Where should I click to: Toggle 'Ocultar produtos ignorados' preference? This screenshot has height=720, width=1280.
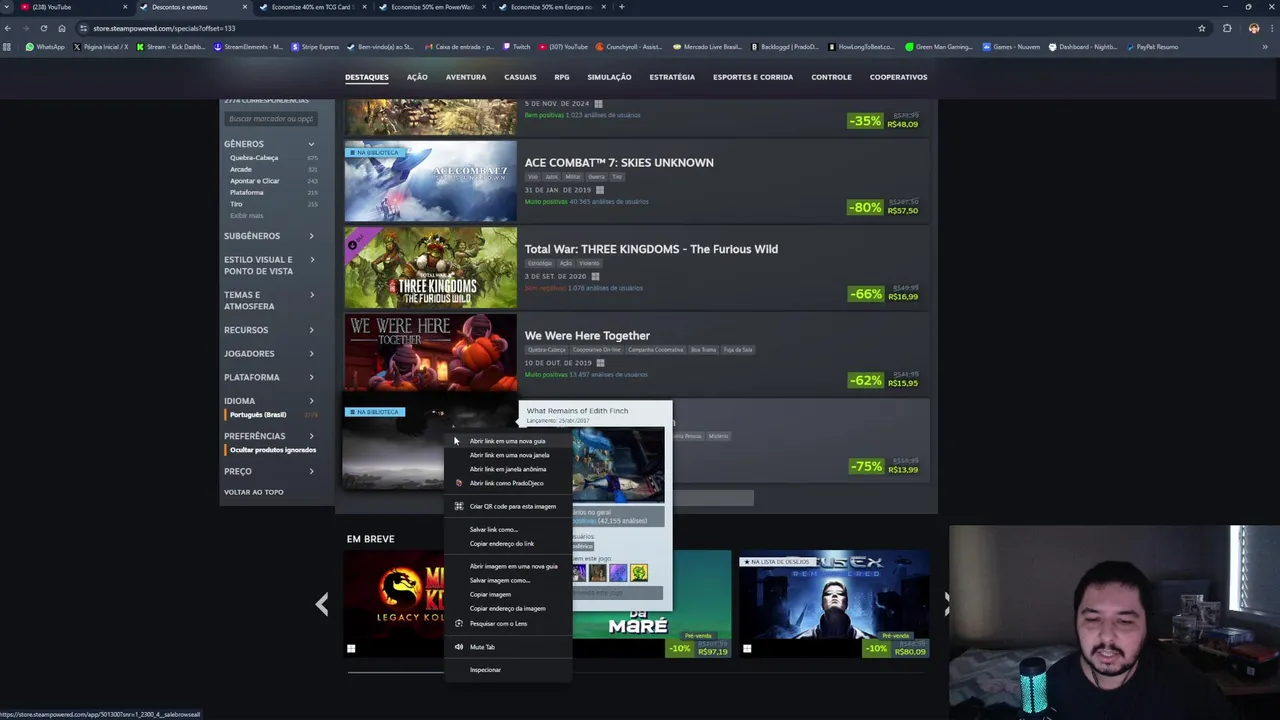(272, 450)
